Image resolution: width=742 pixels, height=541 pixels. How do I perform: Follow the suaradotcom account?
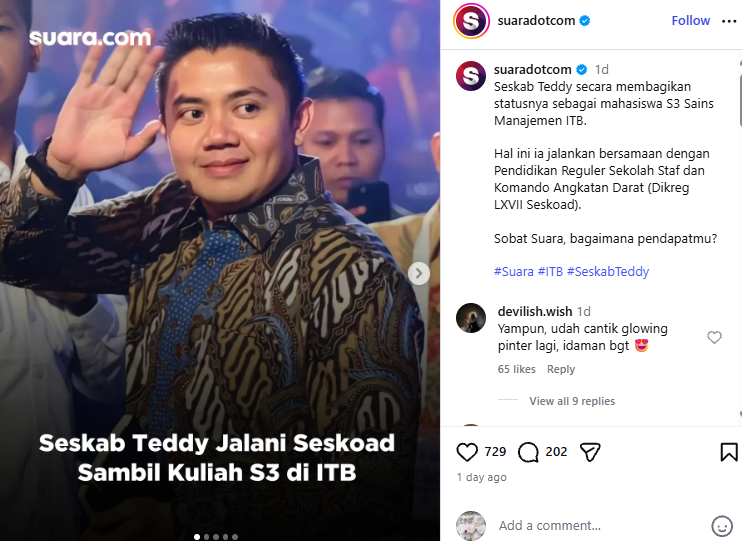pos(690,21)
